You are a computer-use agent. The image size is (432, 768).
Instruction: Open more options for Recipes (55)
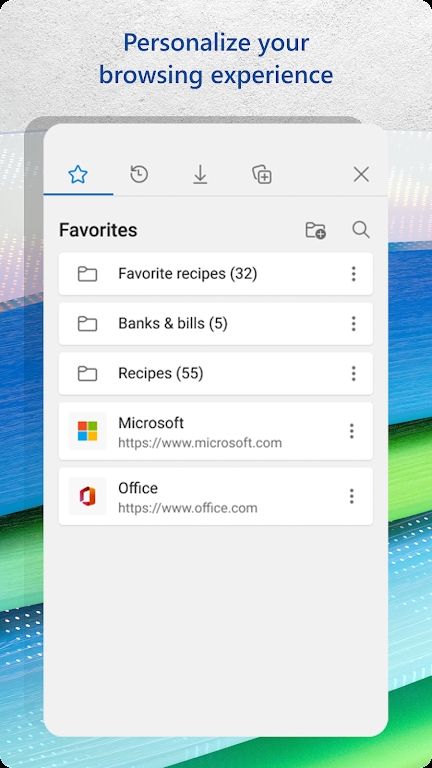pos(354,374)
